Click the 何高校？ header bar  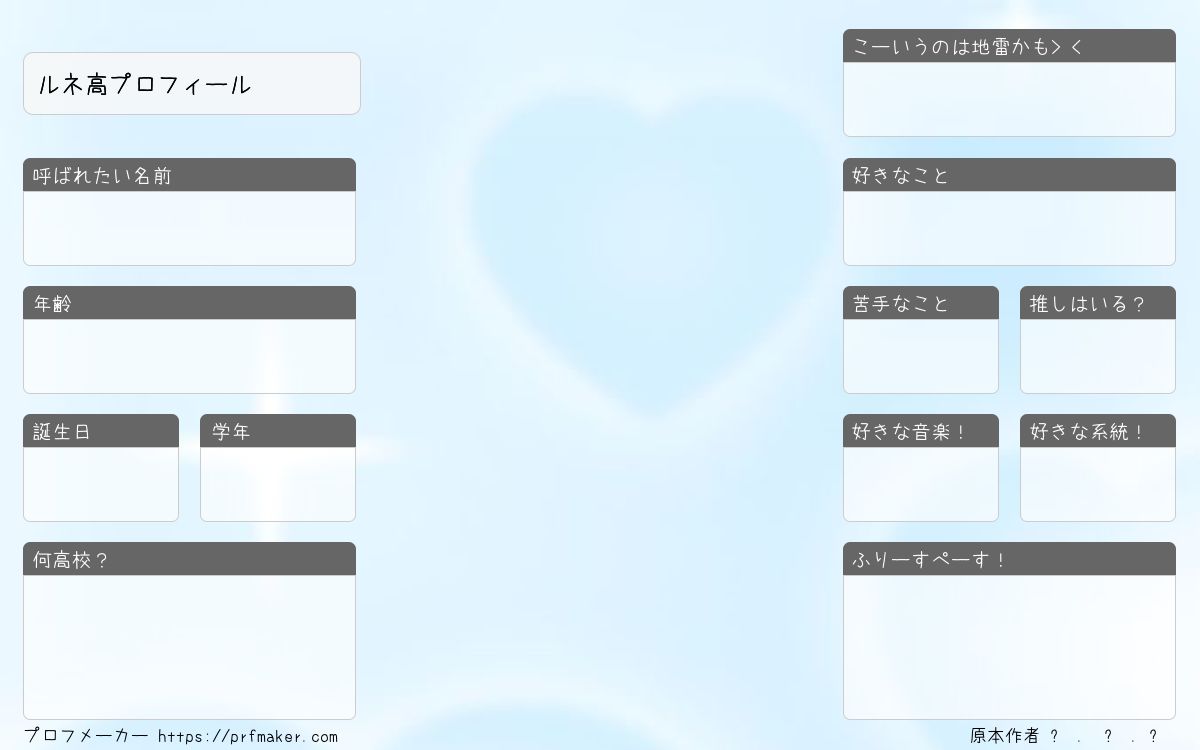(189, 559)
